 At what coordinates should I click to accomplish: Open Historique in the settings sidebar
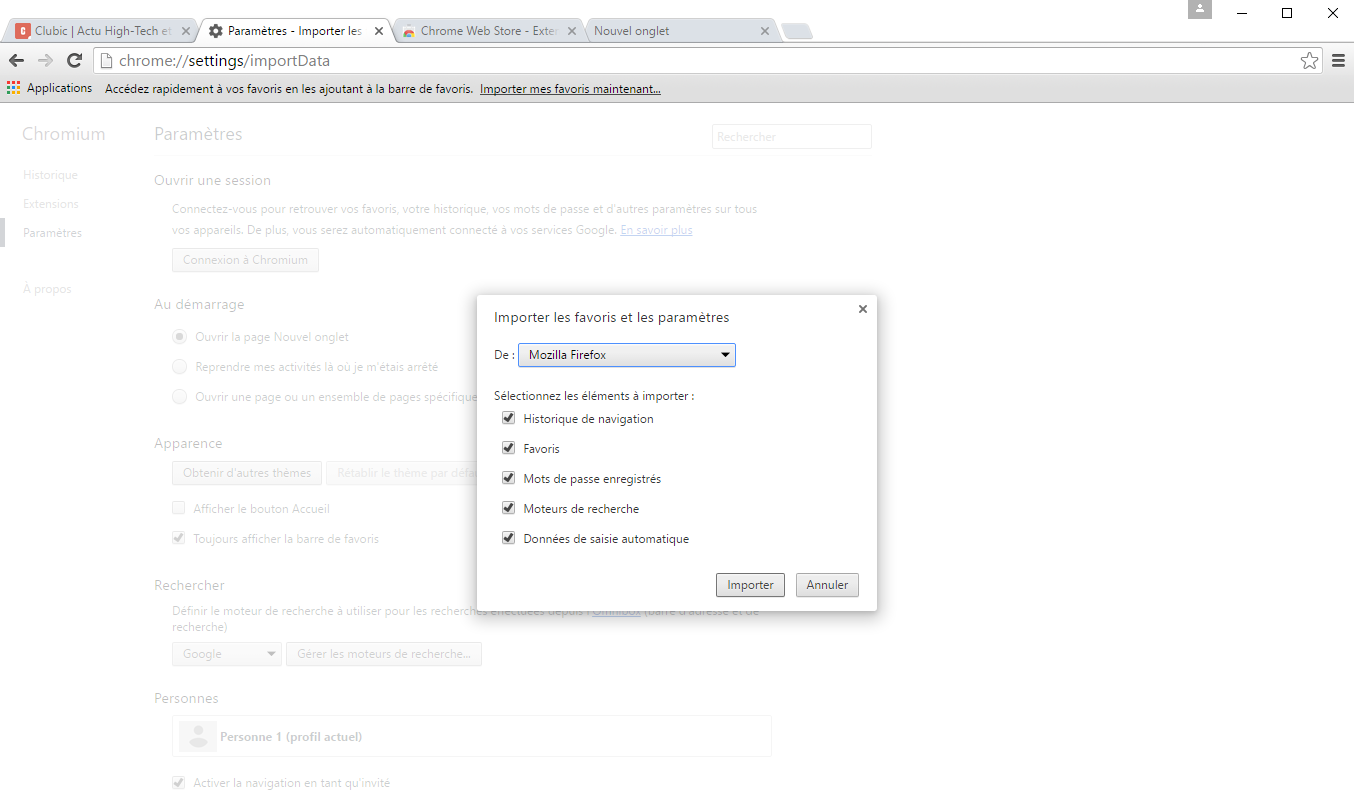[50, 175]
